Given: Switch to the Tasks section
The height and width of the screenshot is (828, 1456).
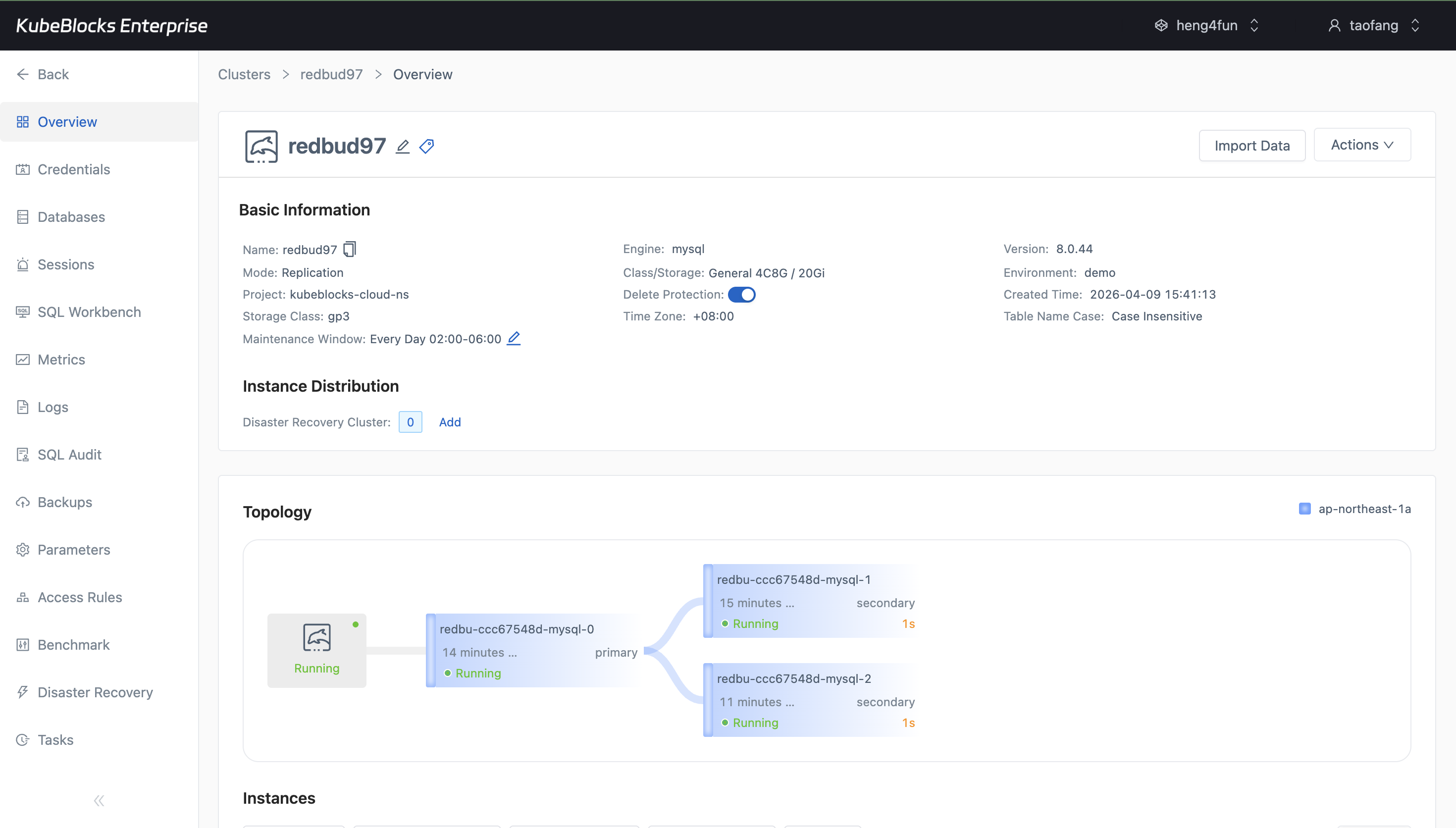Looking at the screenshot, I should coord(55,740).
